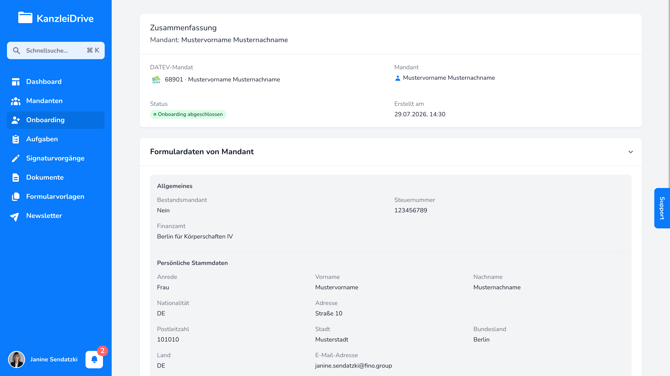Click Finanzamt value Berlin für Körperschaften IV
Screen dimensions: 670x376
tap(195, 237)
